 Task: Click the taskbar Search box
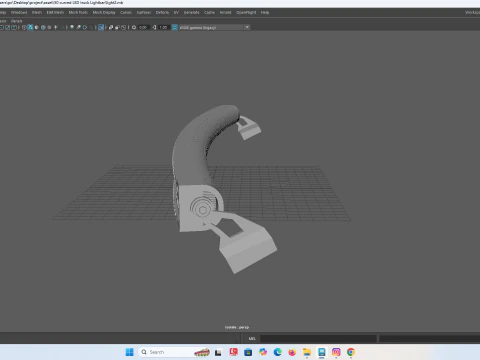point(175,352)
